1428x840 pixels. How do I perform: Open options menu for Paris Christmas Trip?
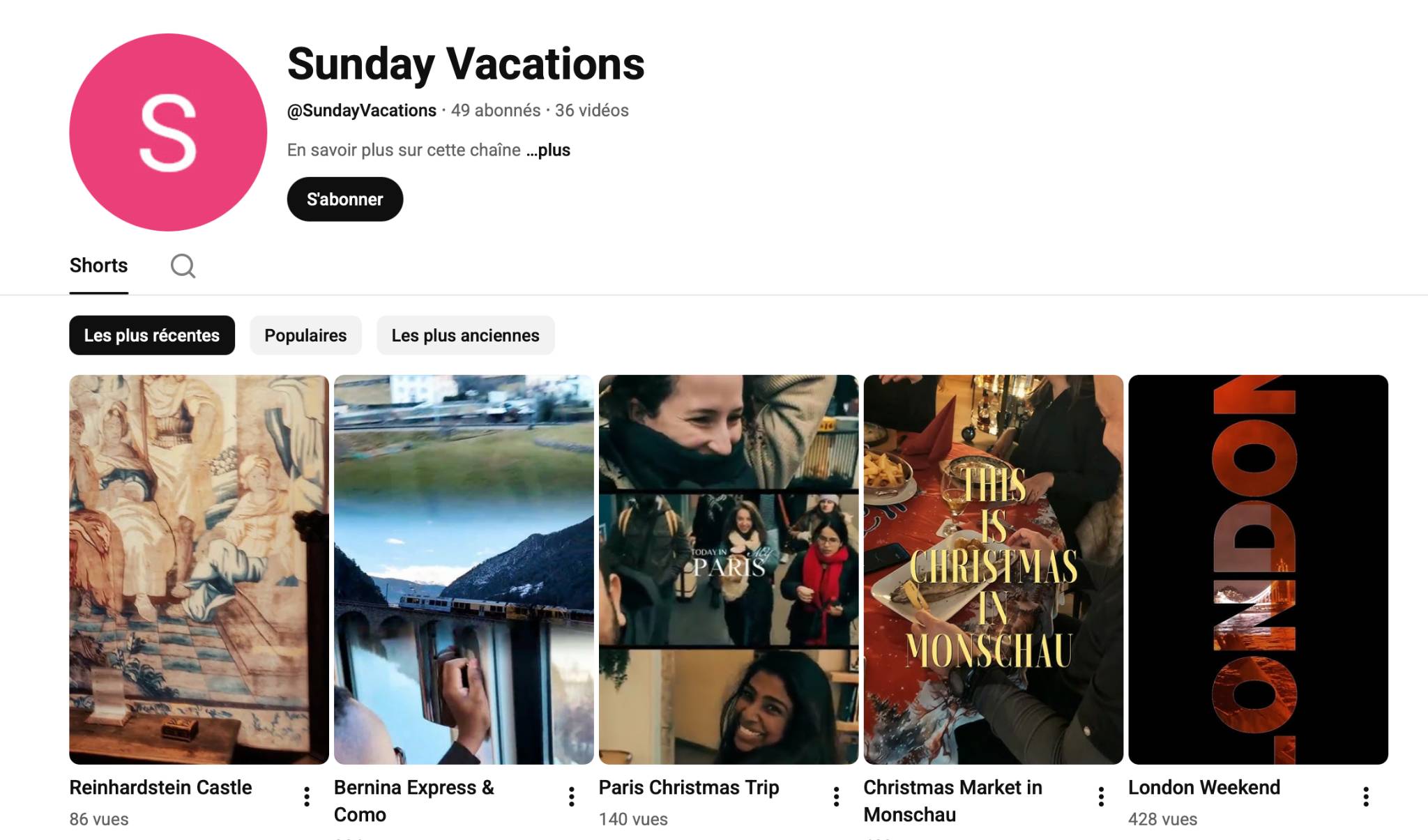click(836, 797)
